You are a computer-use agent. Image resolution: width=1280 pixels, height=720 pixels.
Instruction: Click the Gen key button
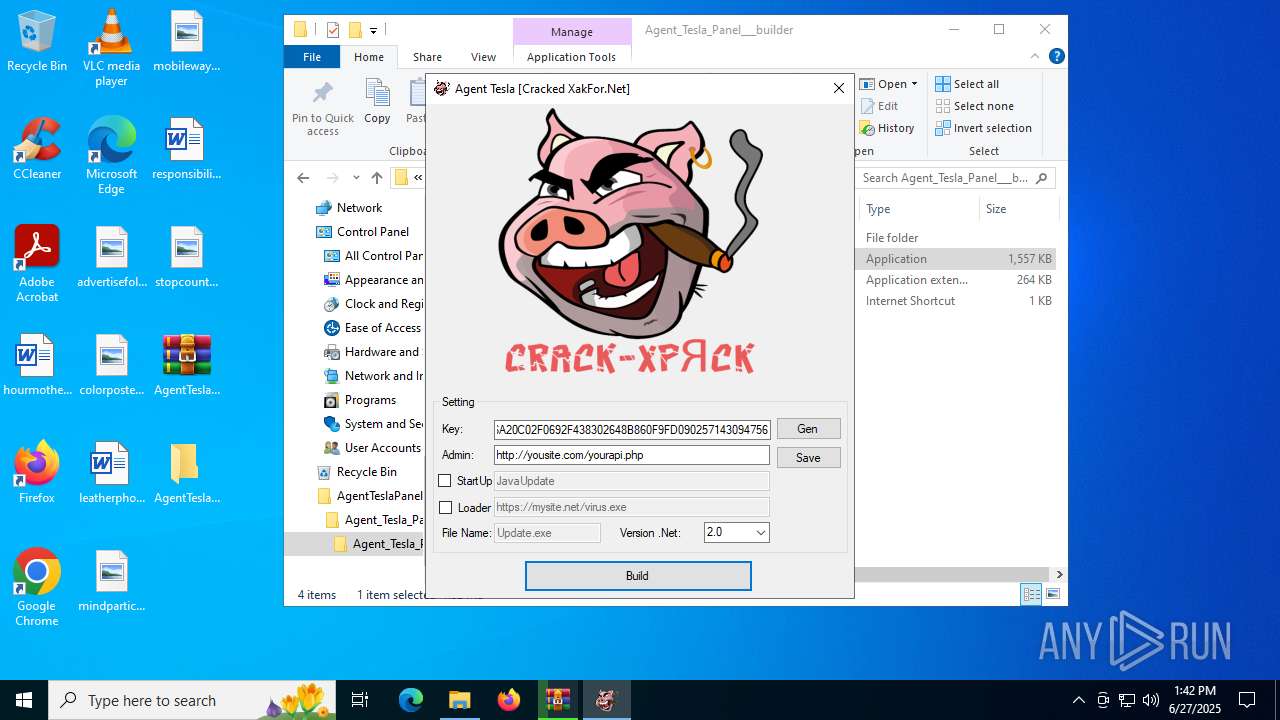[x=808, y=429]
